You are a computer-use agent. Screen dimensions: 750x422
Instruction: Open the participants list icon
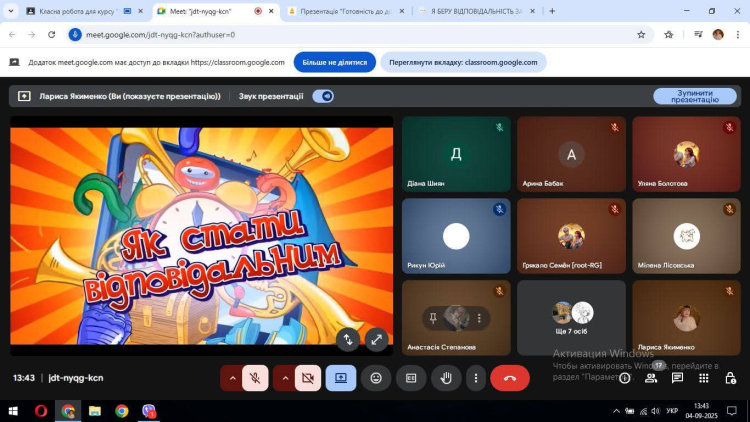click(x=651, y=378)
